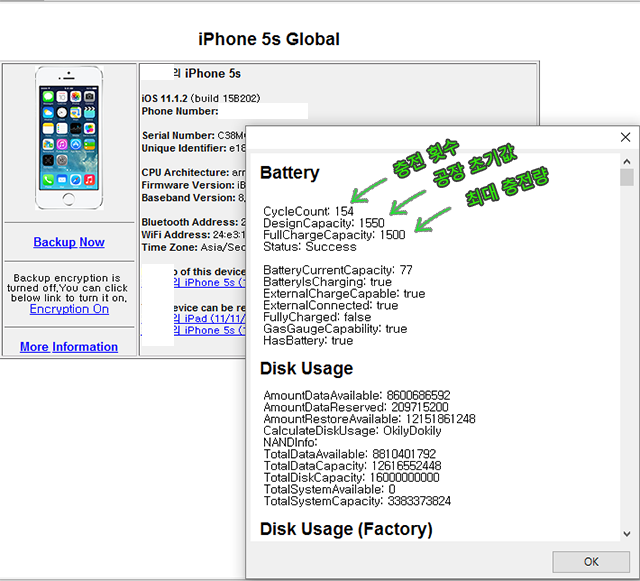Select the FullChargeCapacity: 1500 line

pyautogui.click(x=334, y=235)
